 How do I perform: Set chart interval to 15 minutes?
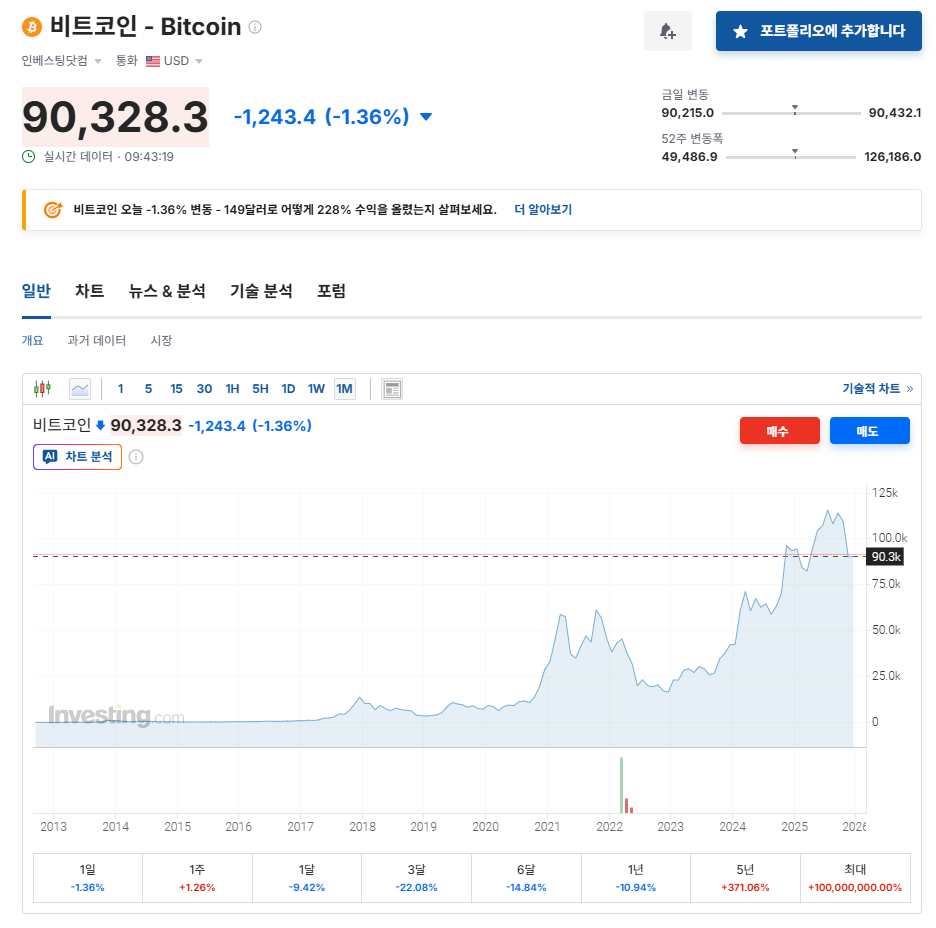click(x=176, y=389)
